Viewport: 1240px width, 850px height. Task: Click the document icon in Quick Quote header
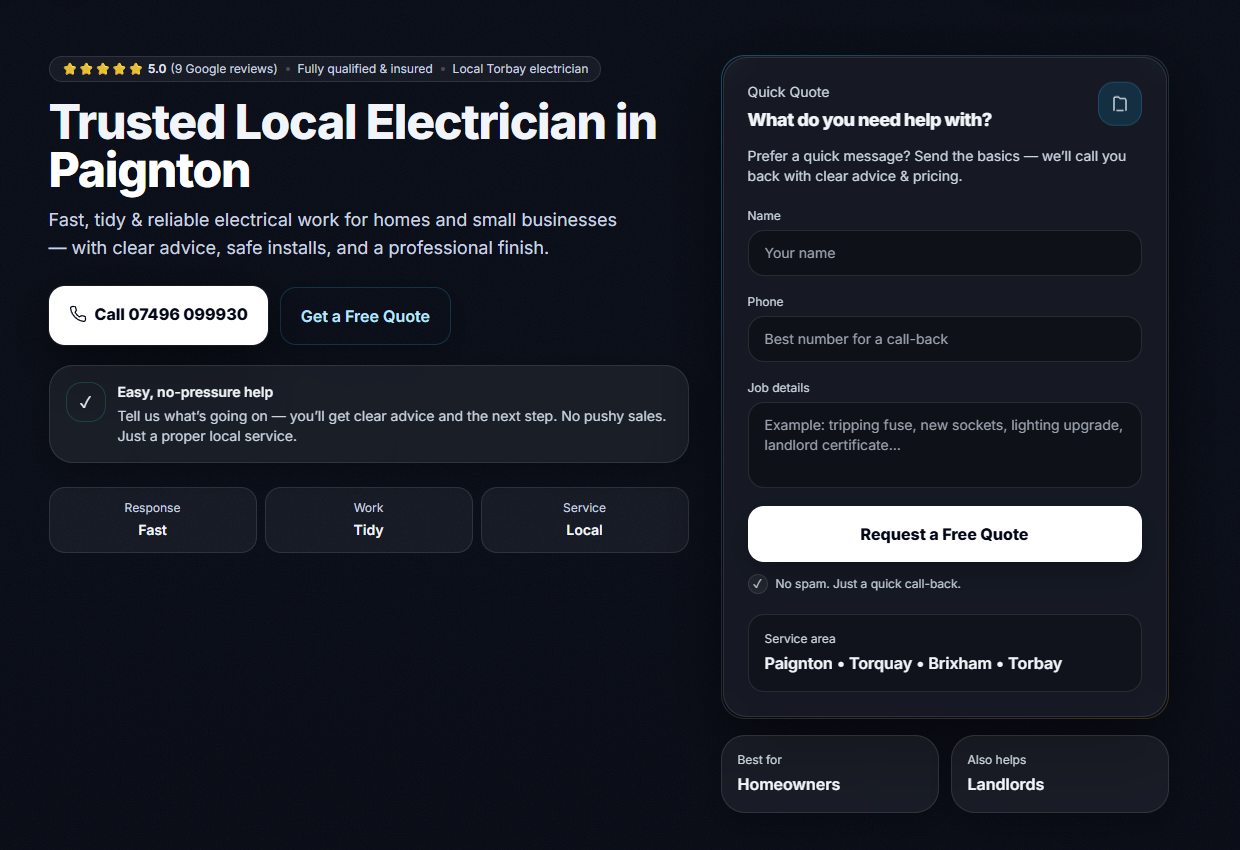(x=1119, y=104)
